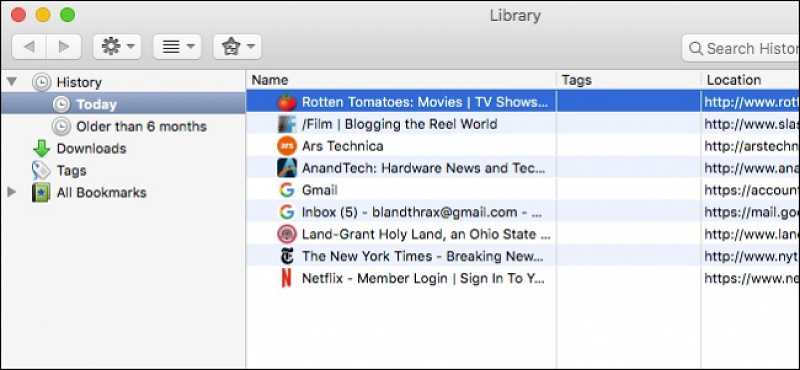The image size is (800, 370).
Task: Minimize the Library window with yellow button
Action: pos(43,15)
